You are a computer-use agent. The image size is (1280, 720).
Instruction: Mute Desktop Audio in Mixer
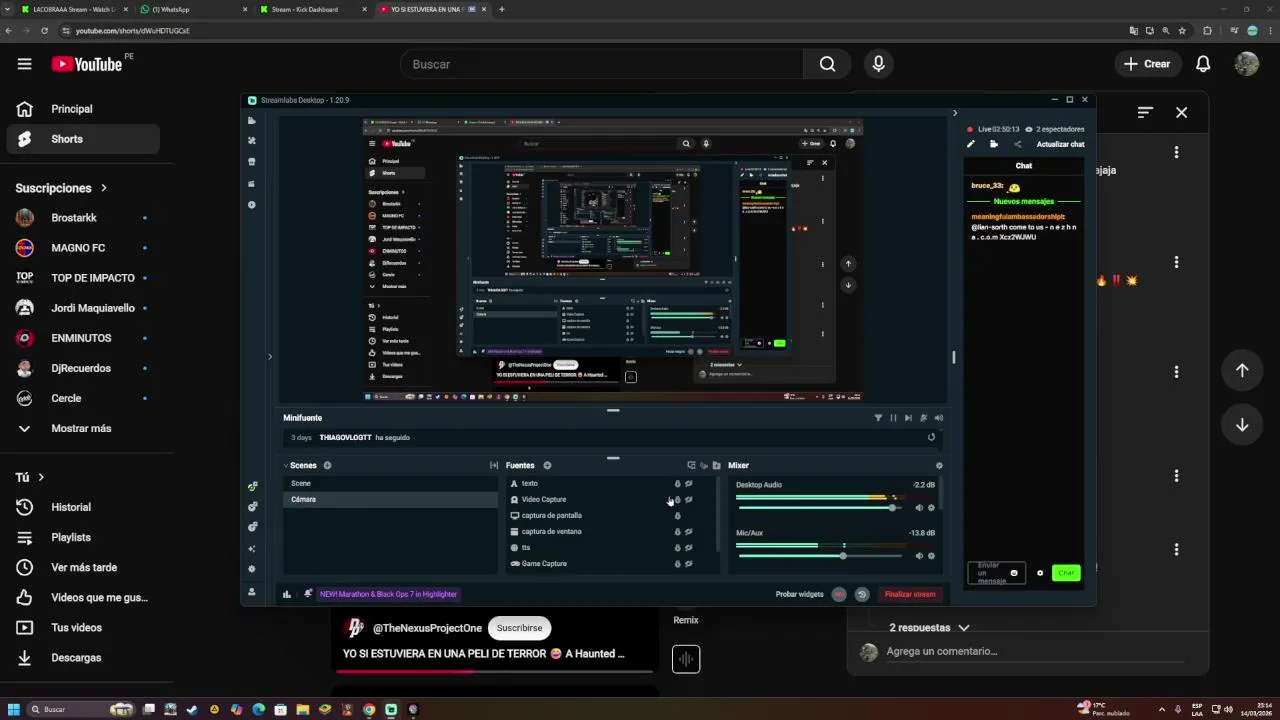[x=919, y=508]
